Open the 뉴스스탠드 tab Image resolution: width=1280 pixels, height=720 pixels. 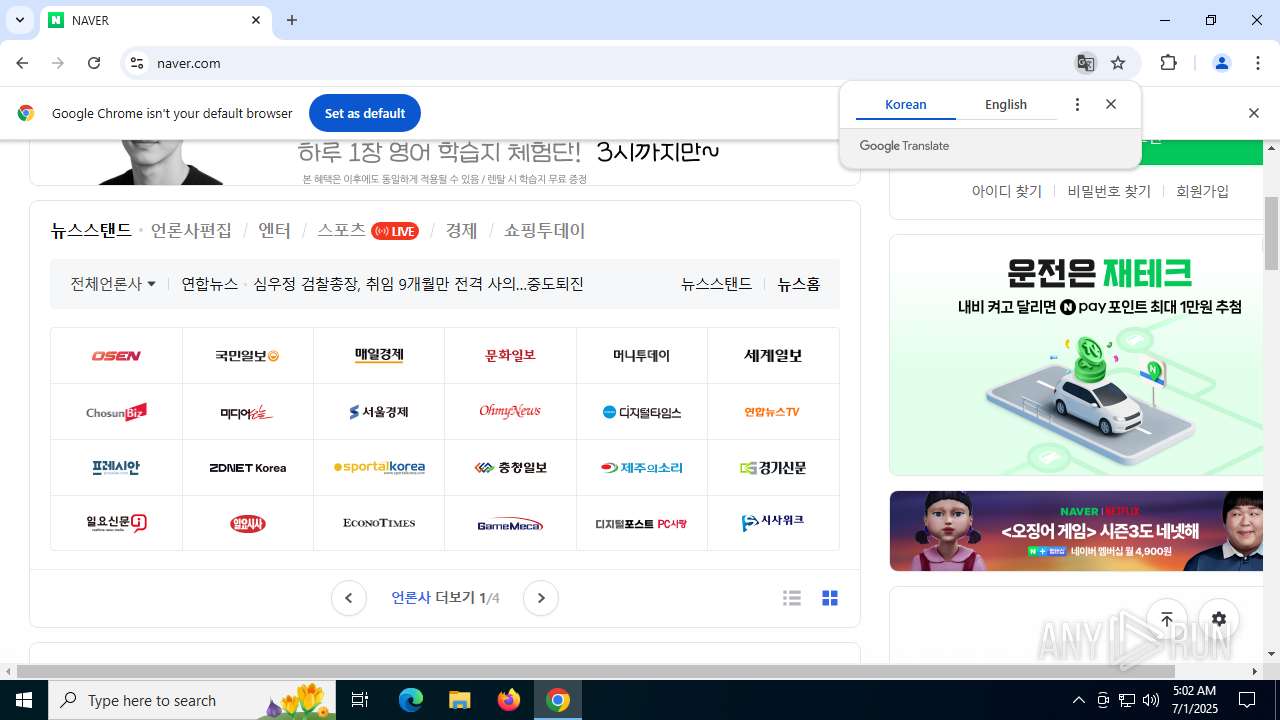(91, 230)
